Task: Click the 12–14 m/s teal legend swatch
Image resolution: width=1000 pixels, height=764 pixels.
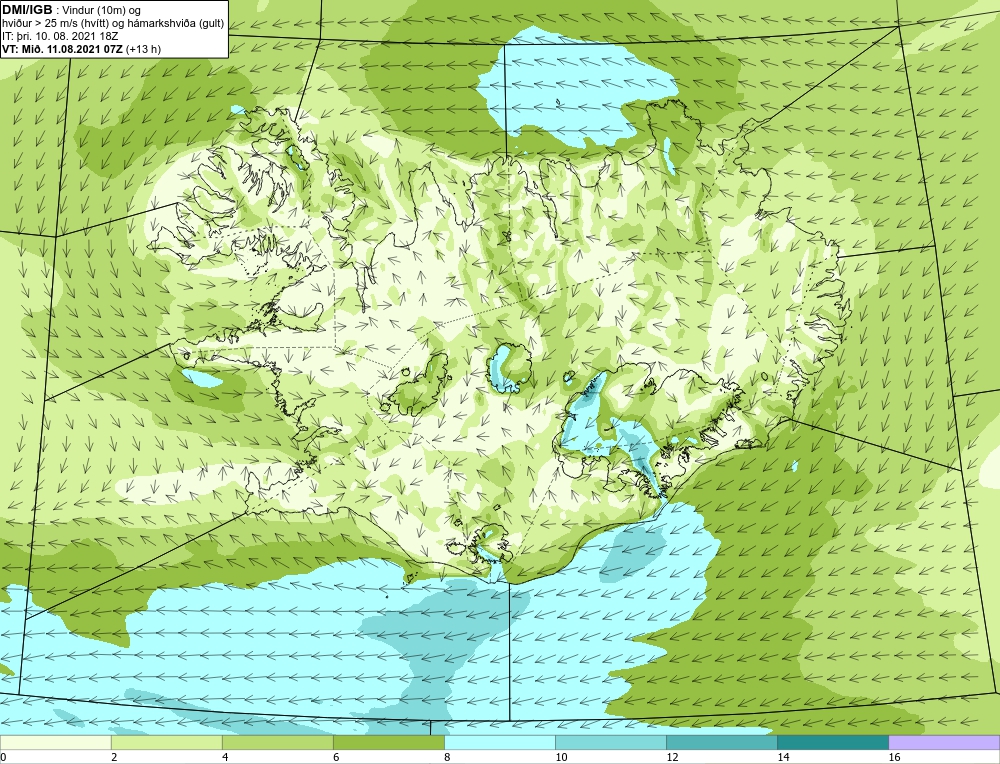Action: (721, 742)
